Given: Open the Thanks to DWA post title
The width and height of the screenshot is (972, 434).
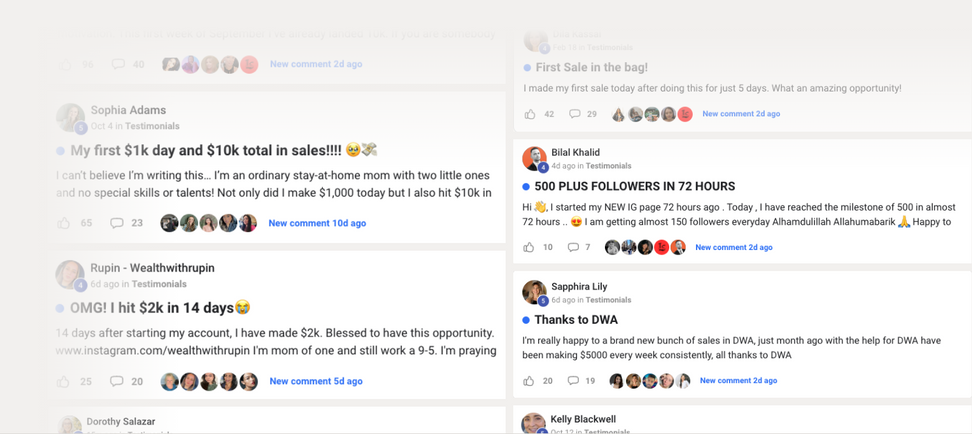Looking at the screenshot, I should click(575, 320).
